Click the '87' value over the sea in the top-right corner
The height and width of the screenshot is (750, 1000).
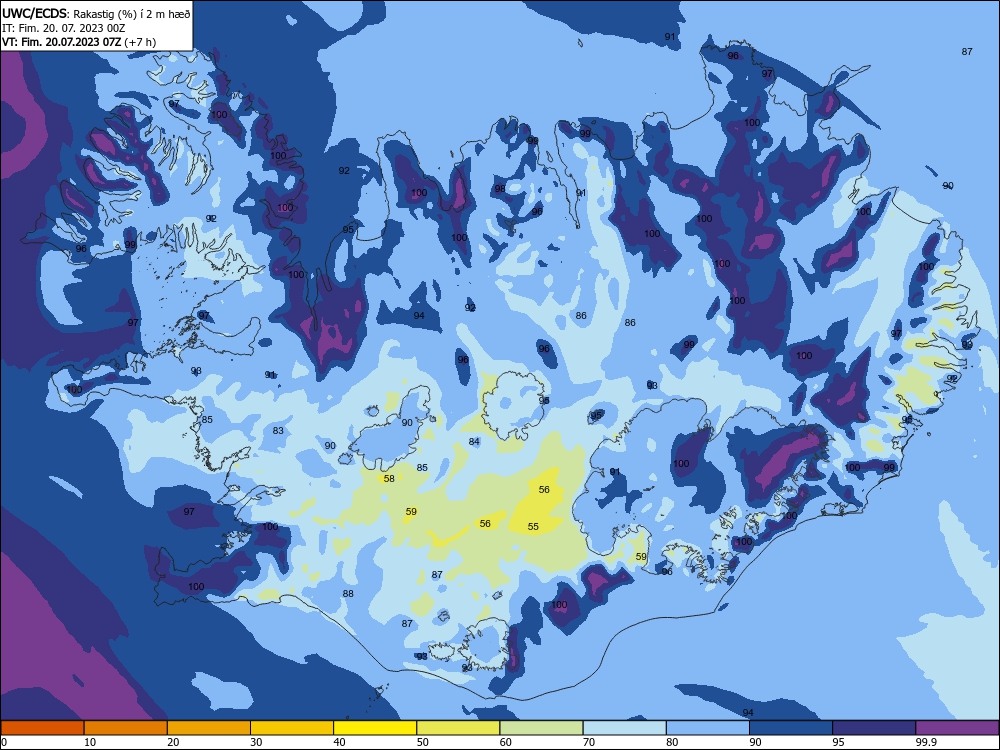tap(967, 52)
